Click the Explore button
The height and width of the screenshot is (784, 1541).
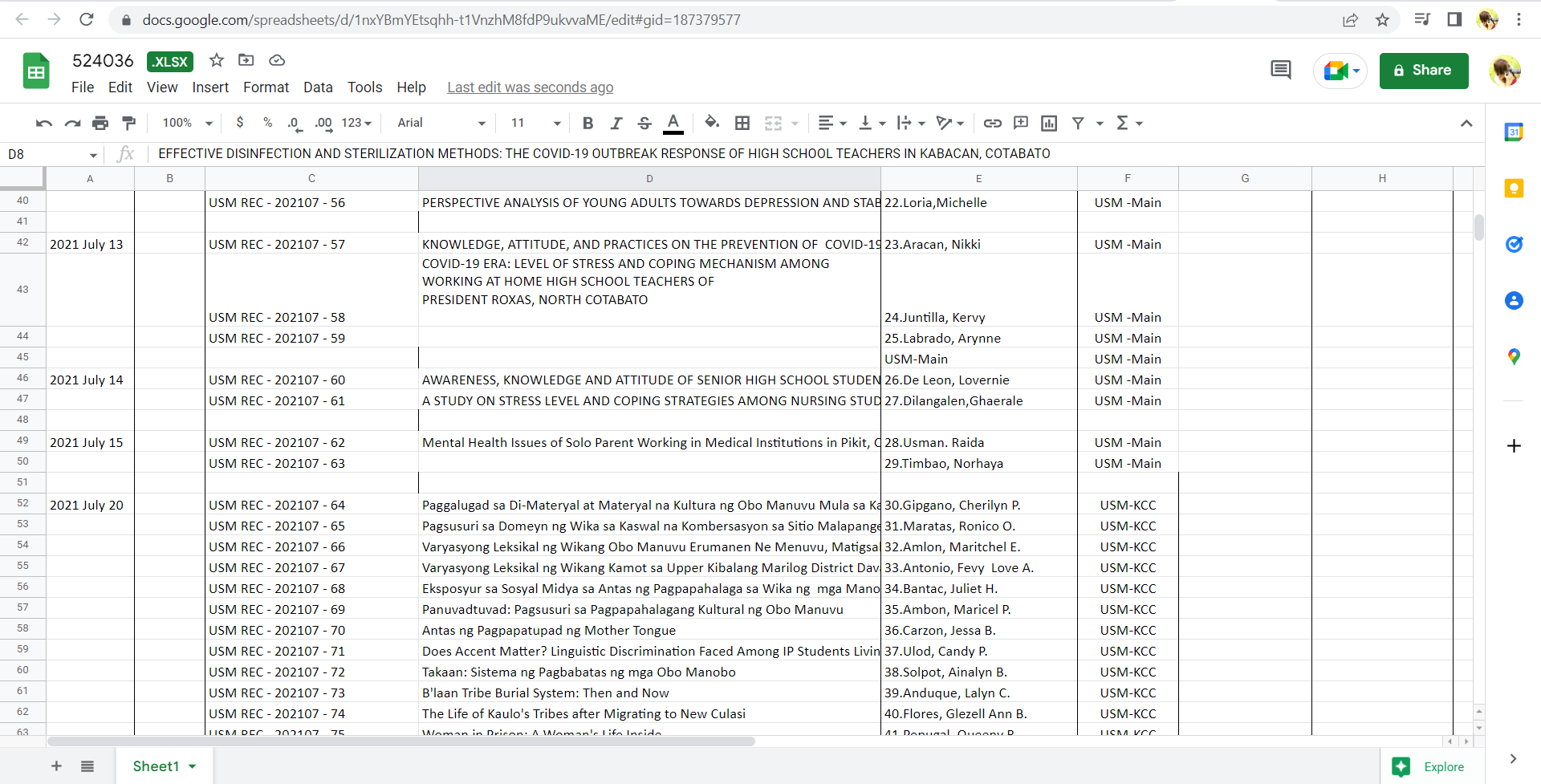[1433, 766]
